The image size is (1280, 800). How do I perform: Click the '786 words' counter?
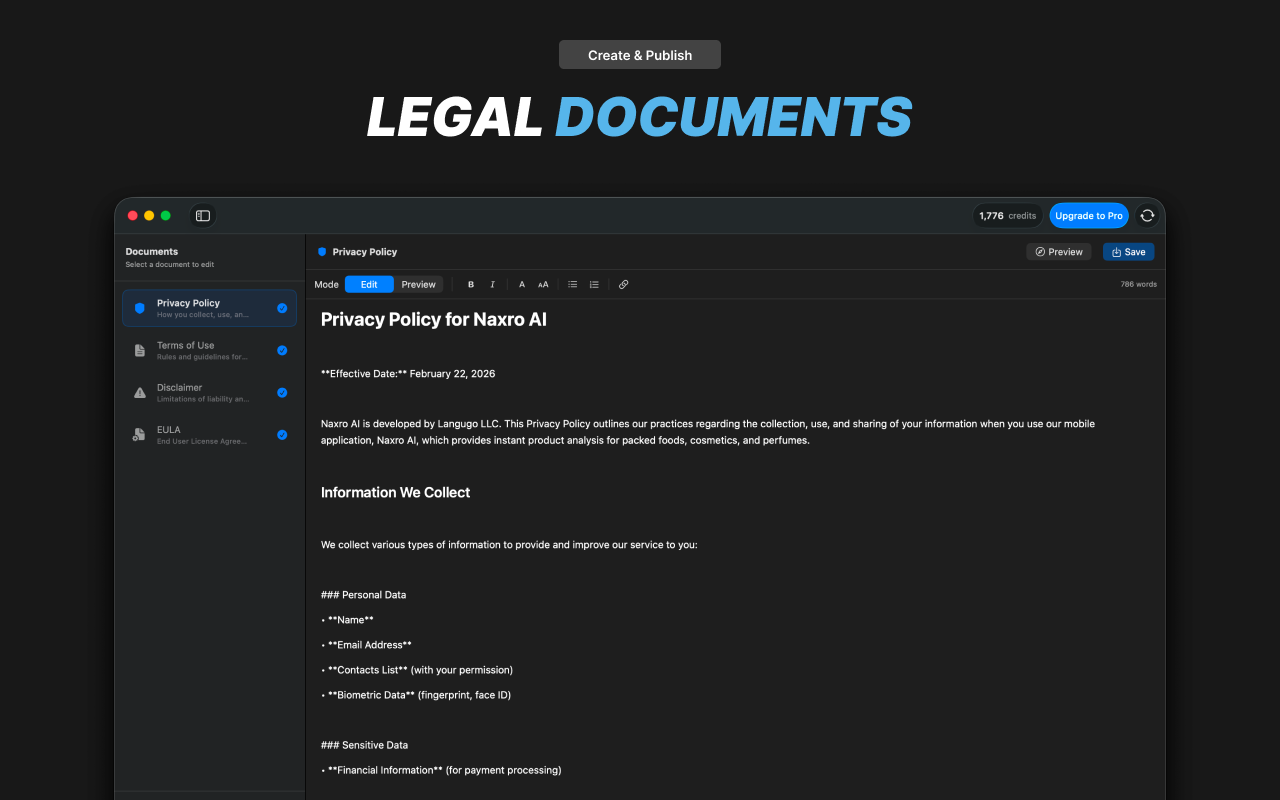click(1138, 285)
